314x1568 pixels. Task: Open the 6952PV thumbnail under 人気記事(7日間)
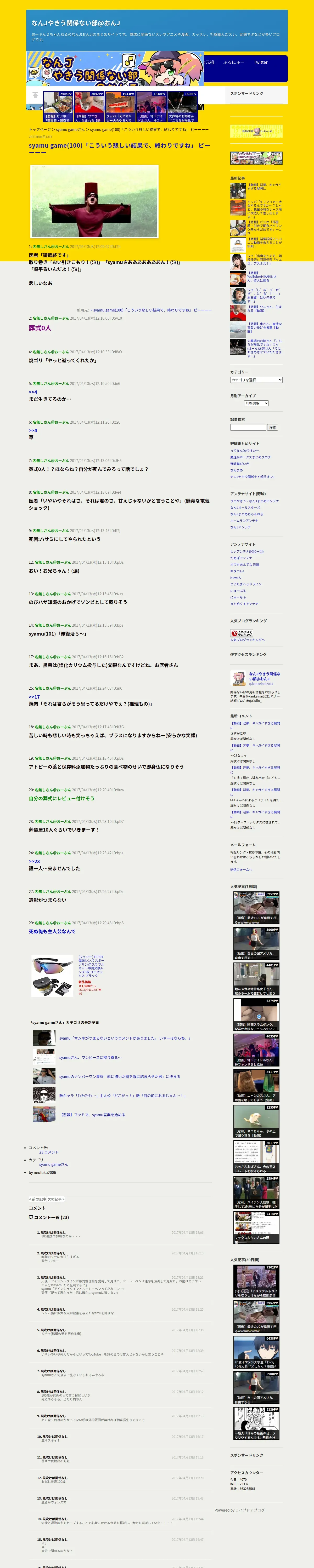[256, 908]
